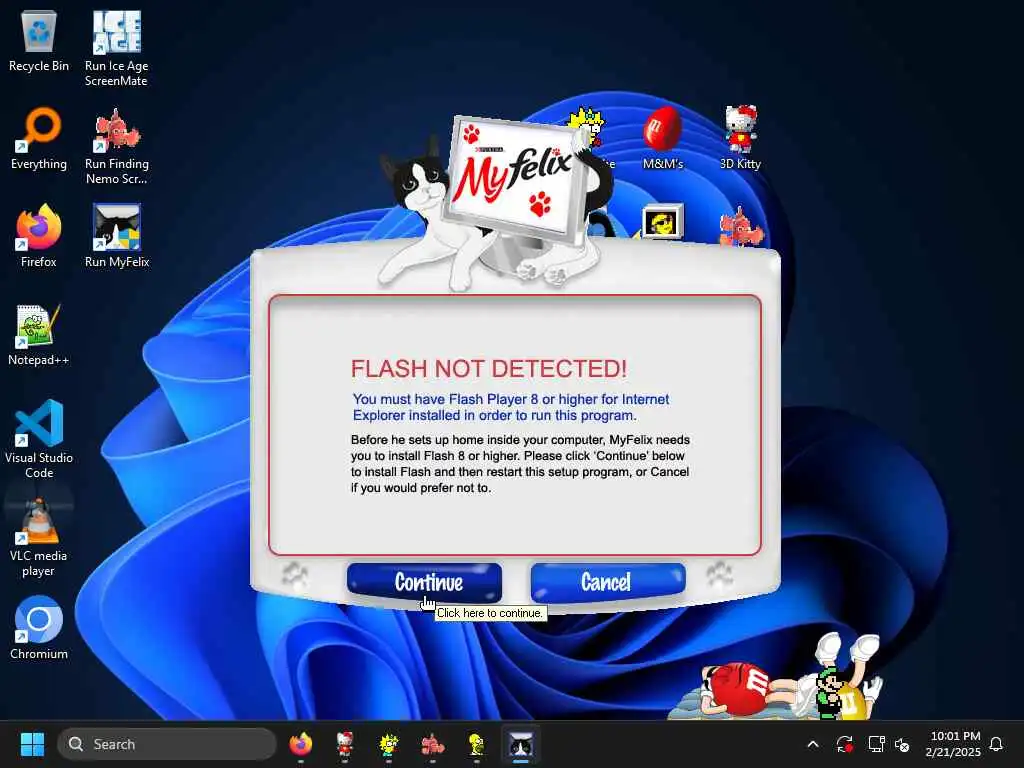Screen dimensions: 1024x768
Task: Select the Run Ice Age ScreenMate shortcut
Action: click(116, 49)
